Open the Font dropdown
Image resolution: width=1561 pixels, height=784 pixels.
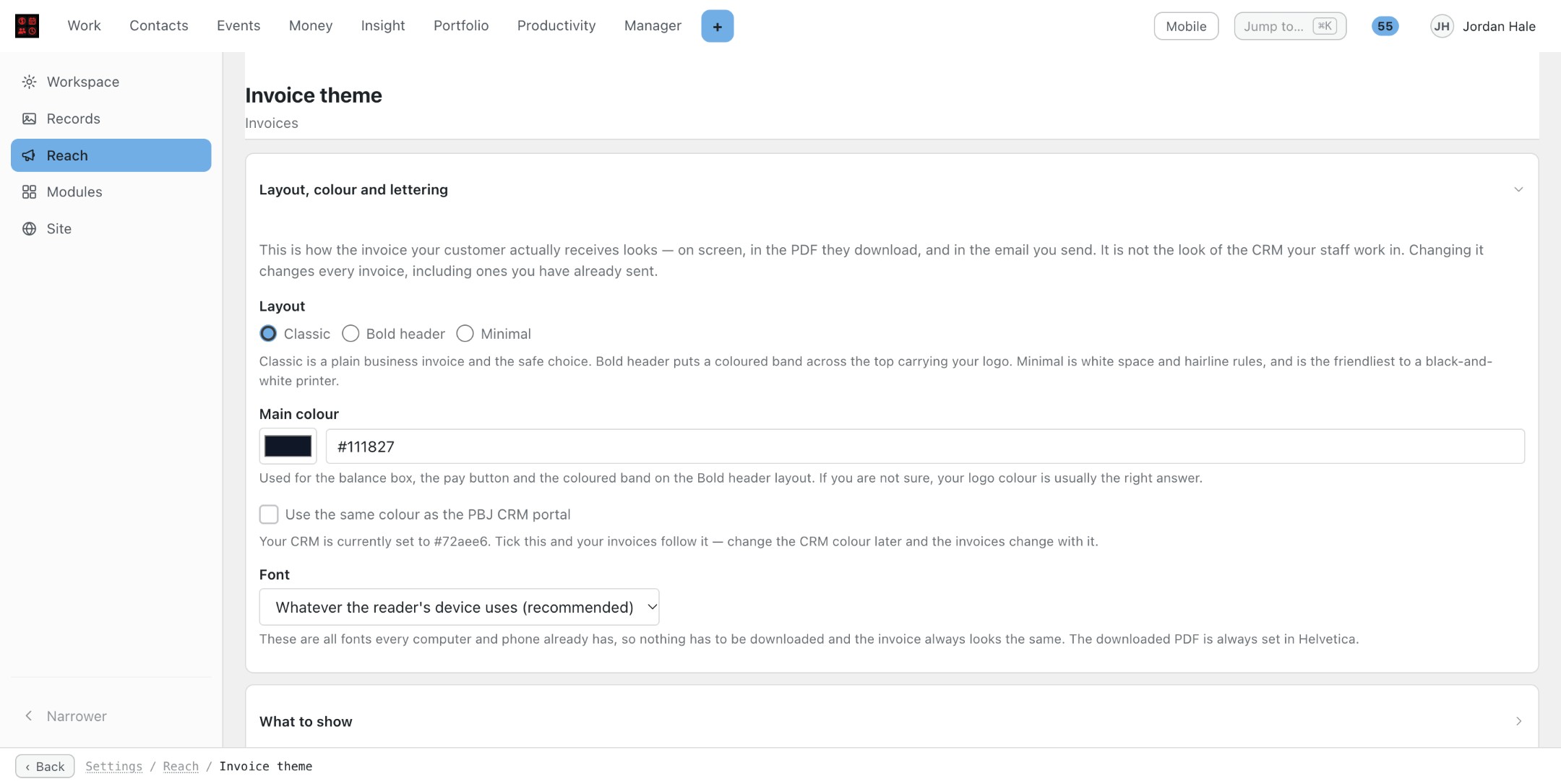[459, 607]
